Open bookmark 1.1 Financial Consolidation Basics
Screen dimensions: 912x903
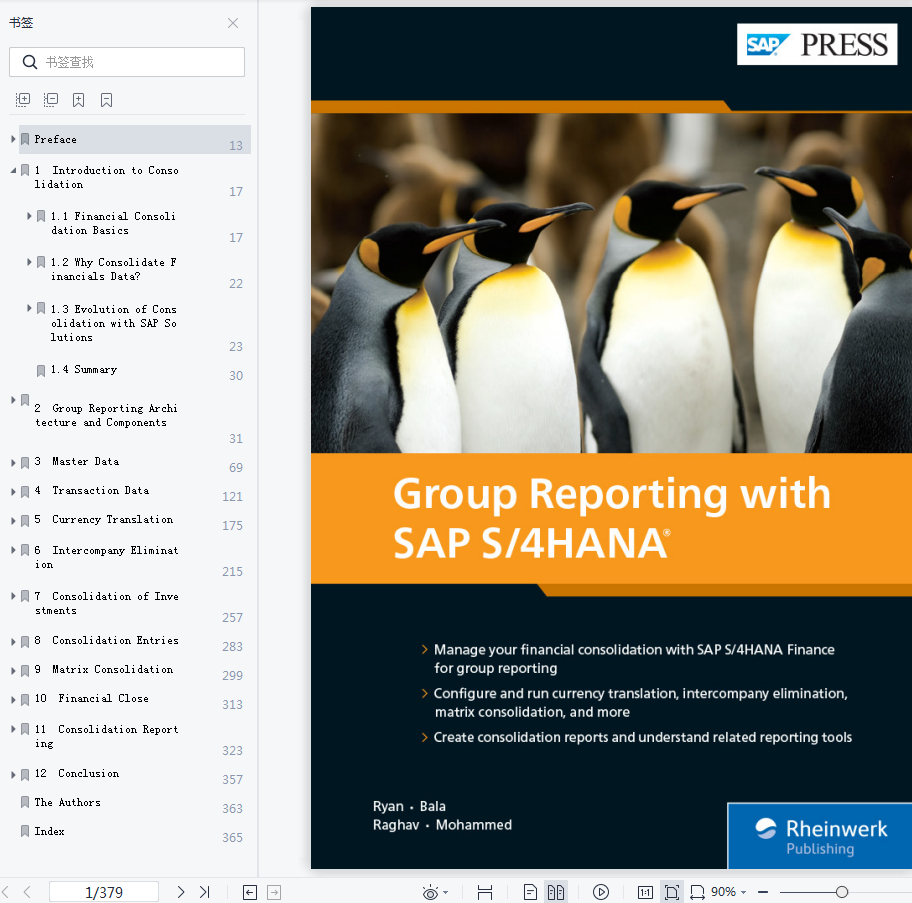tap(113, 223)
